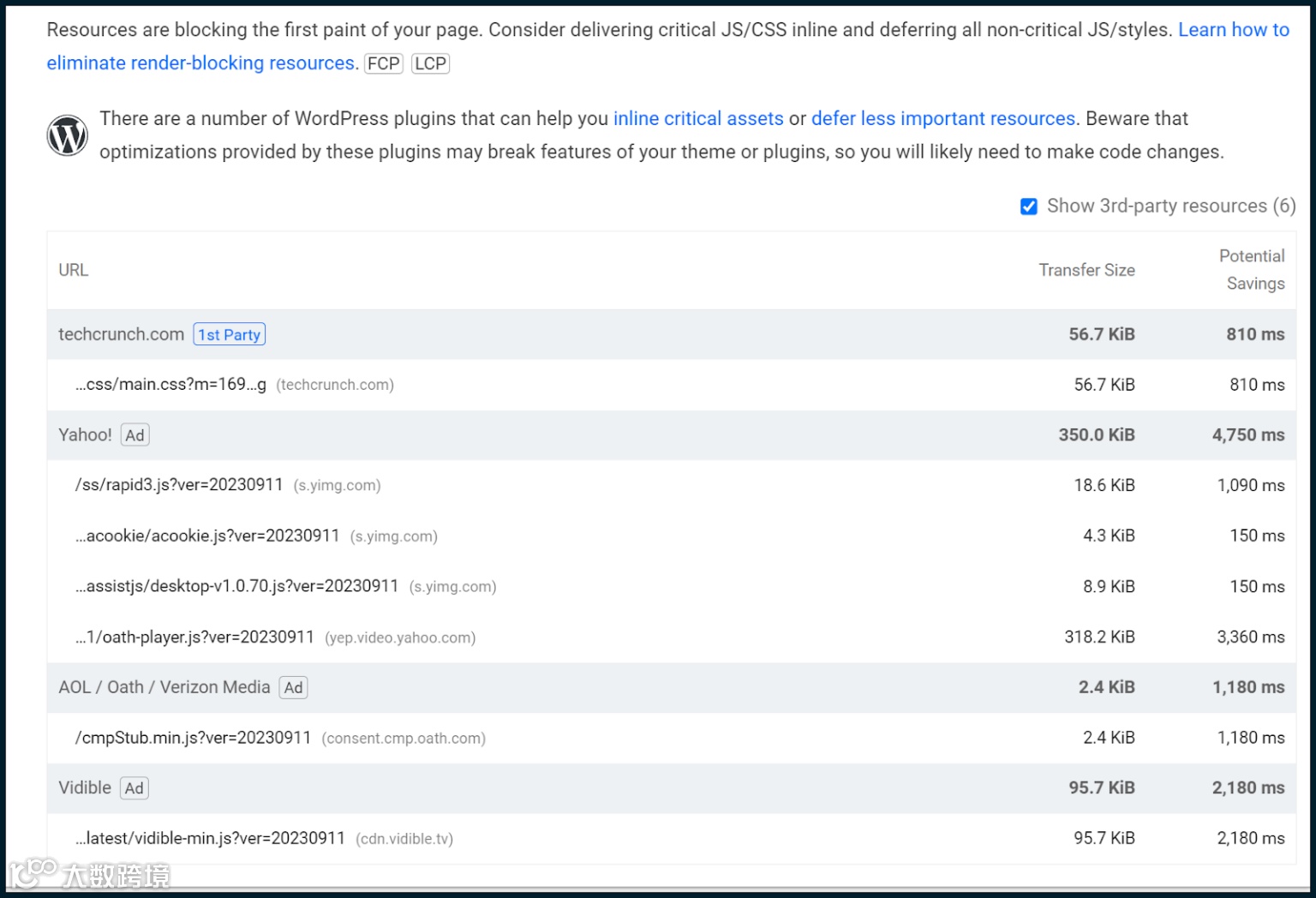Click the 4.3 KiB transfer size cell
The width and height of the screenshot is (1316, 898).
(x=1109, y=536)
